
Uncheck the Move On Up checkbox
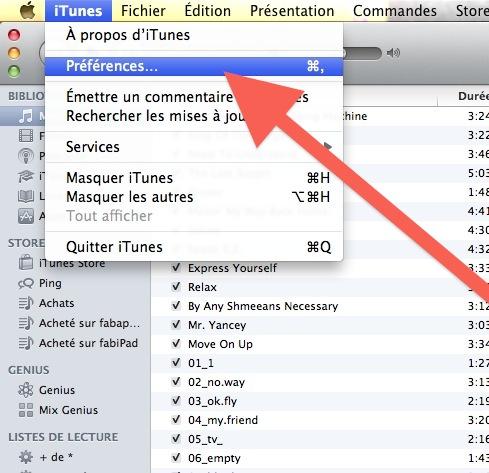click(176, 344)
